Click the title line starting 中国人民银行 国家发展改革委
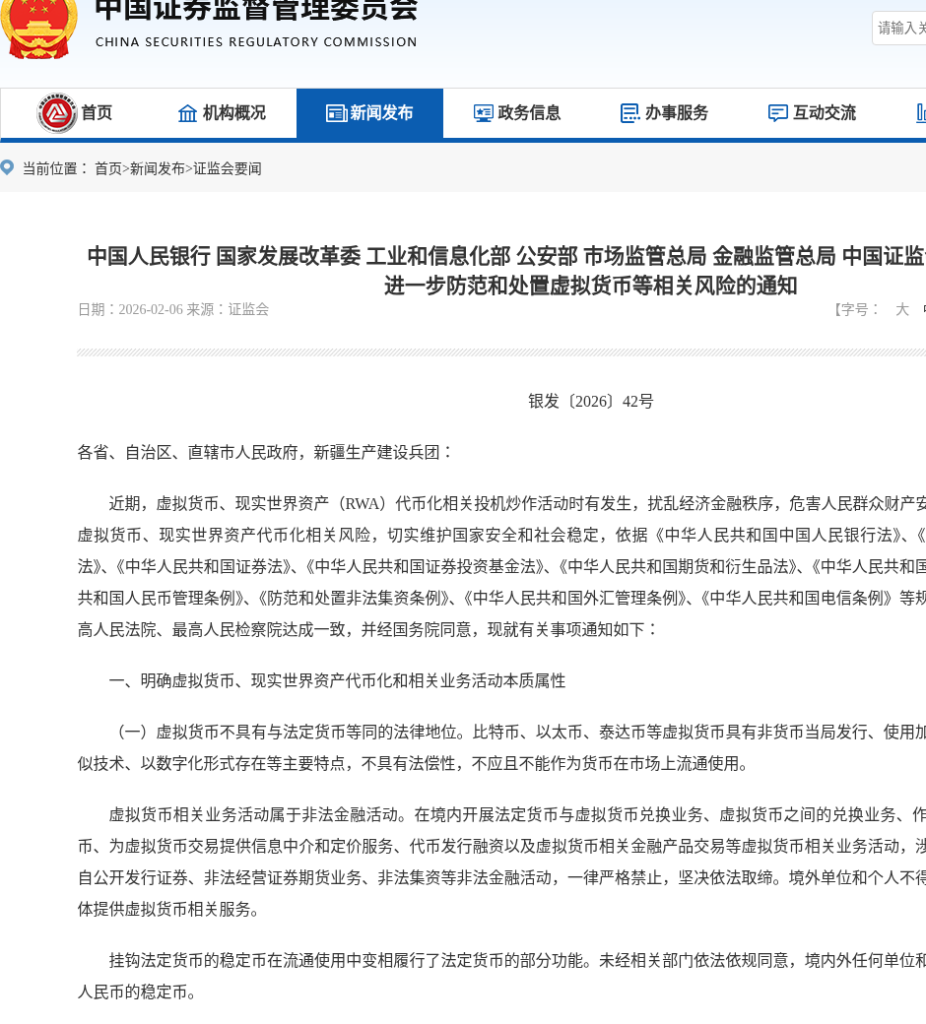 point(506,256)
